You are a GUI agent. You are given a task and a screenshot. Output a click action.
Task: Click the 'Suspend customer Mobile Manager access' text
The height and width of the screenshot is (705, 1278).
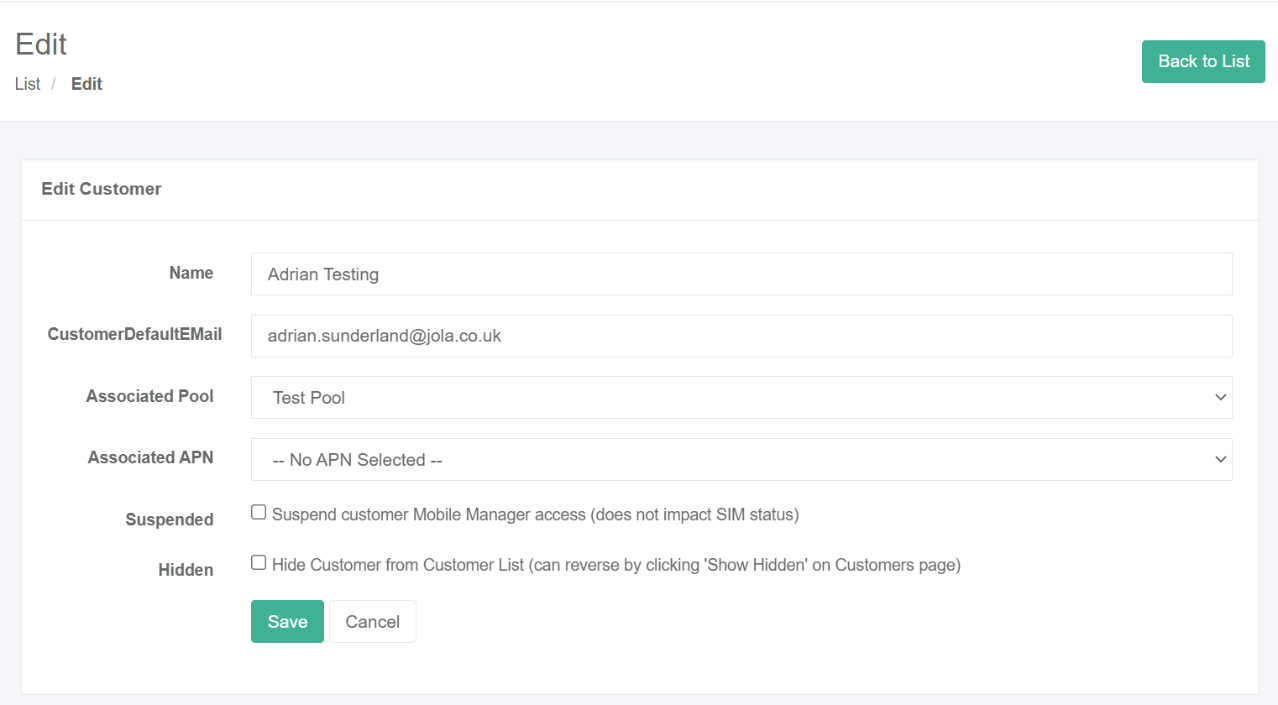click(x=535, y=515)
